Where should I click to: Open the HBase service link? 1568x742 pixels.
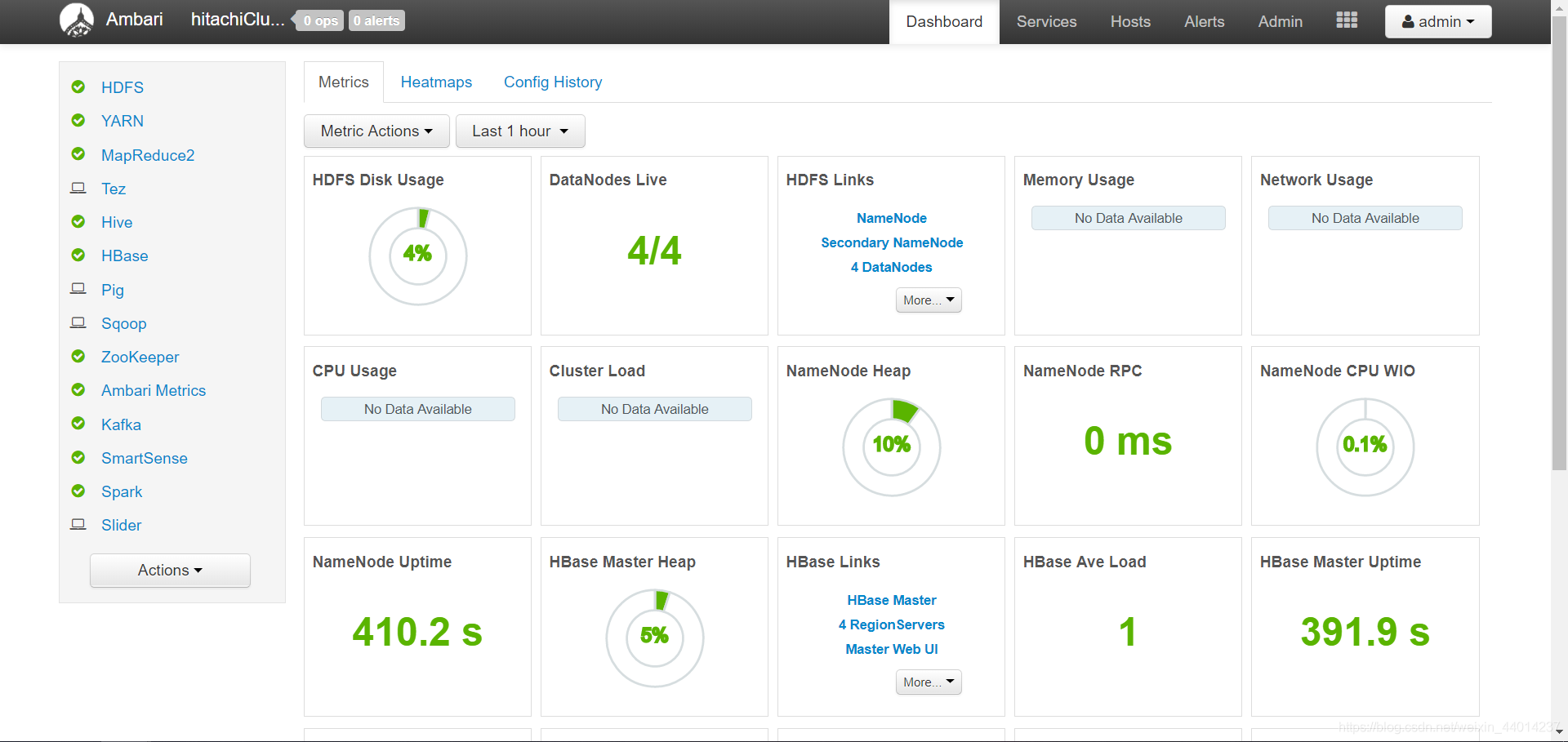(125, 255)
